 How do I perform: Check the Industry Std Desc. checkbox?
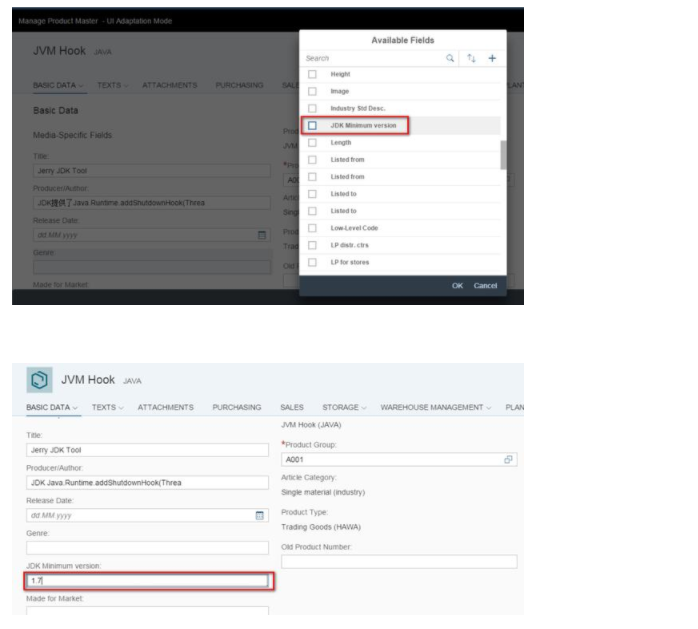click(312, 109)
